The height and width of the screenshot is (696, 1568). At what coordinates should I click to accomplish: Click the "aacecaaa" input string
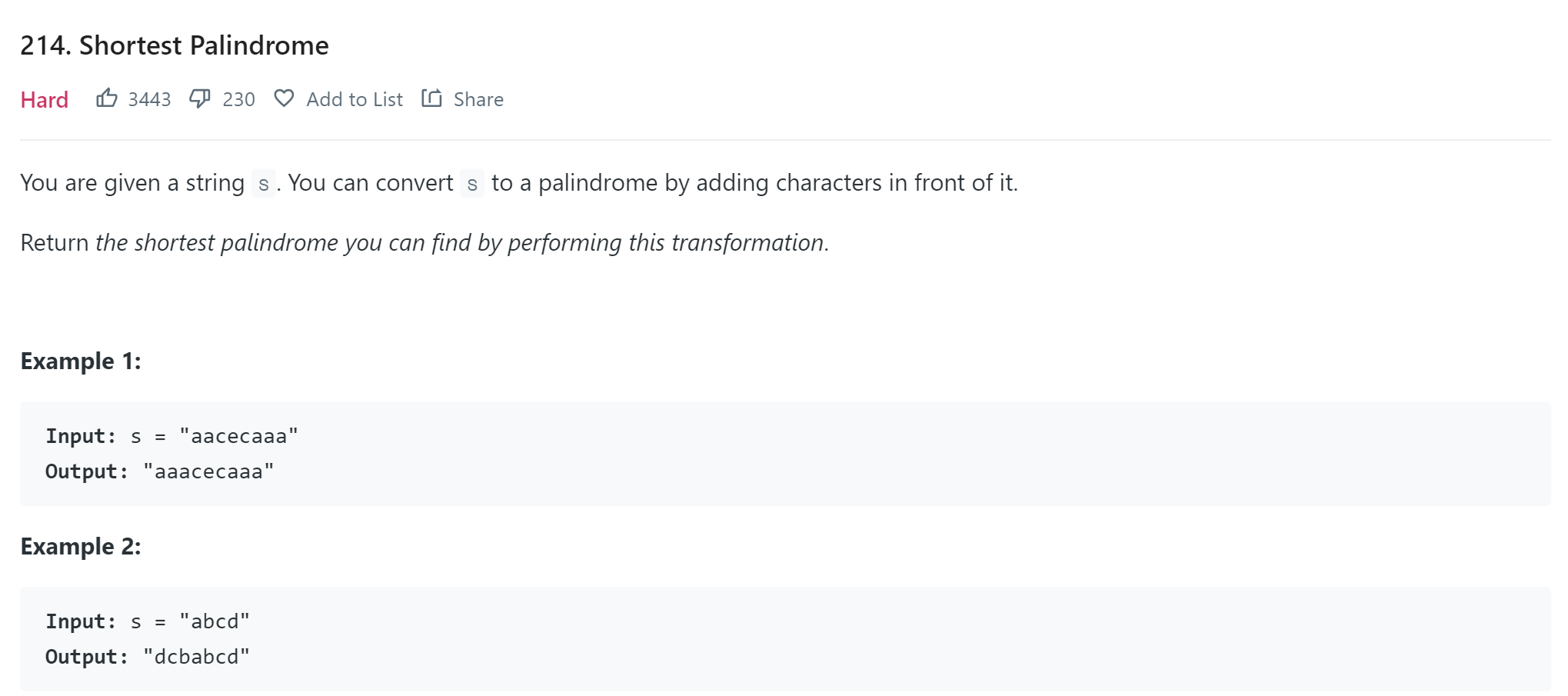[x=238, y=436]
